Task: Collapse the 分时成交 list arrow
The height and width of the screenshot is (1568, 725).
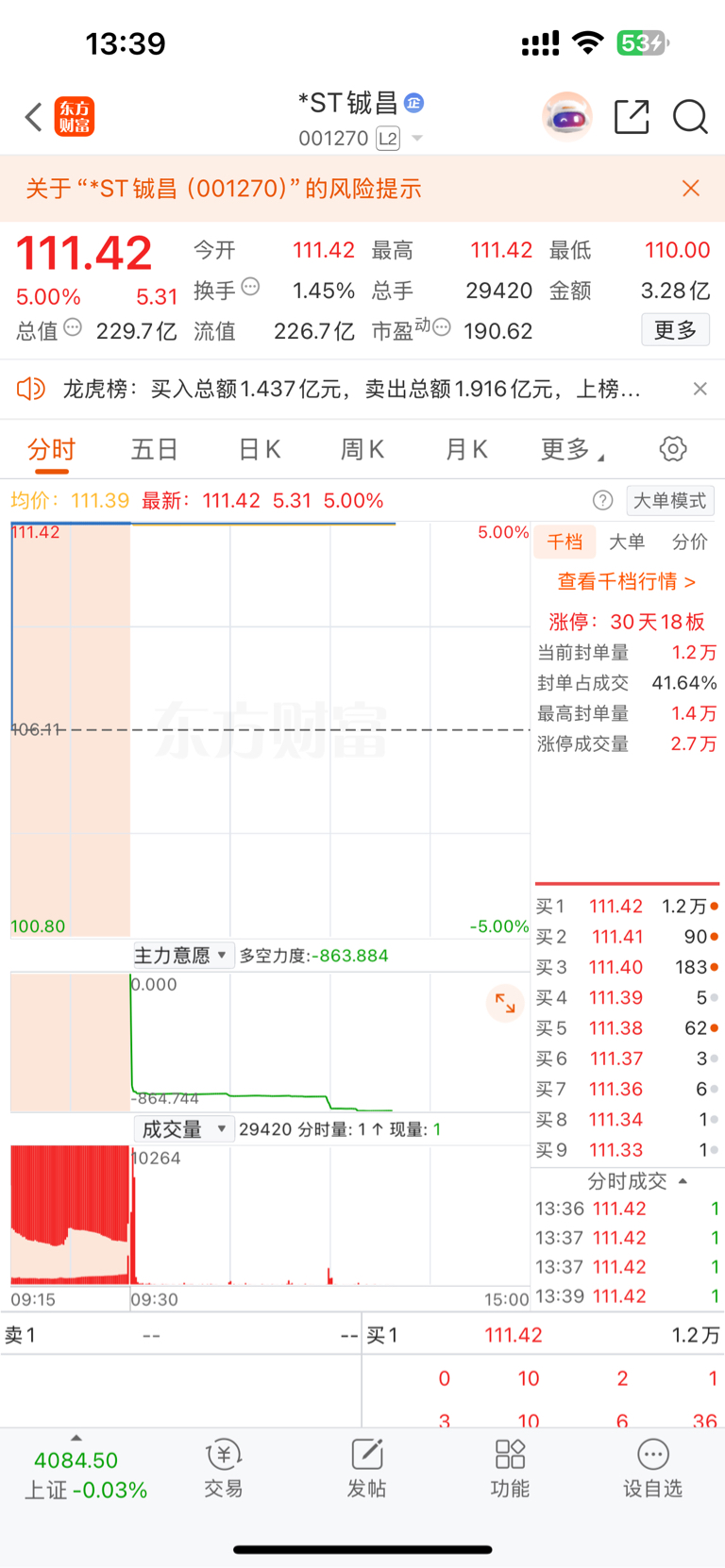Action: pos(683,1181)
